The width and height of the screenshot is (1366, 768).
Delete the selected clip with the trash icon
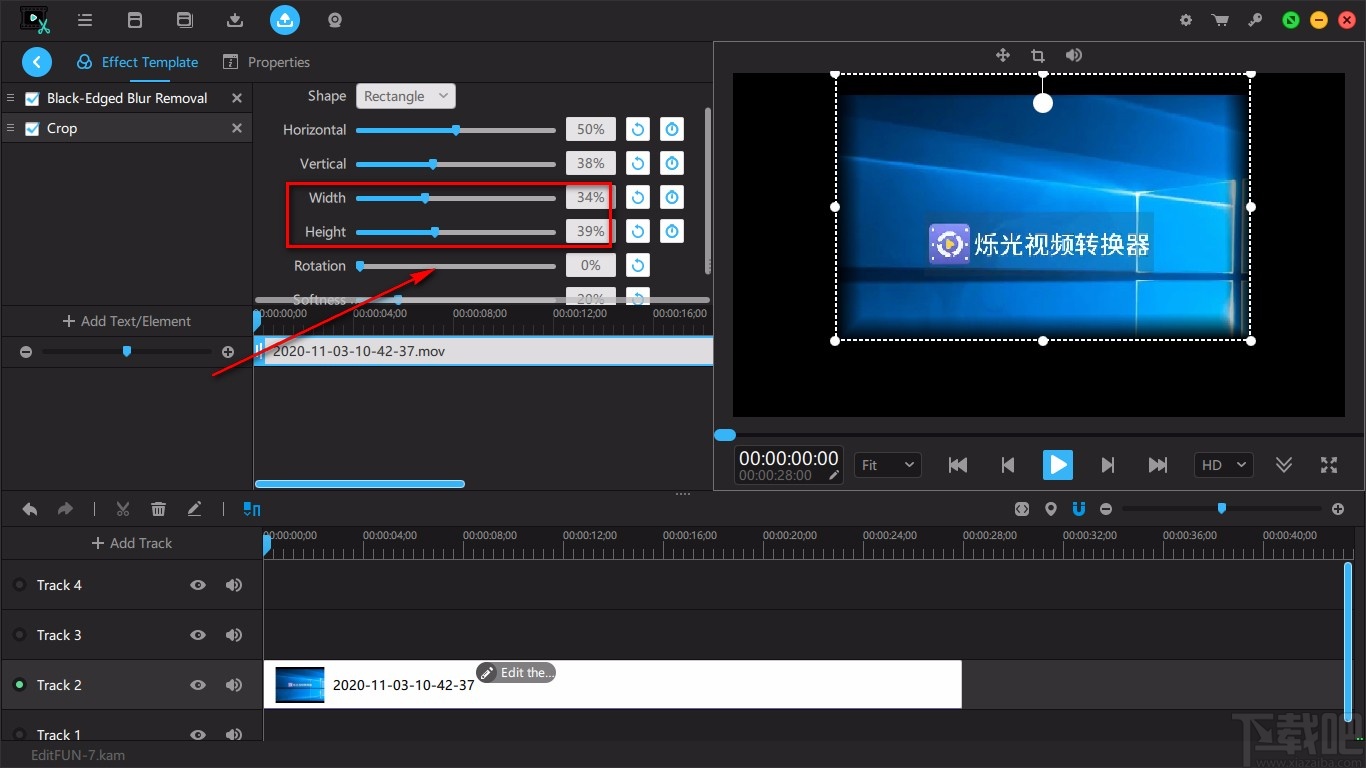[158, 509]
